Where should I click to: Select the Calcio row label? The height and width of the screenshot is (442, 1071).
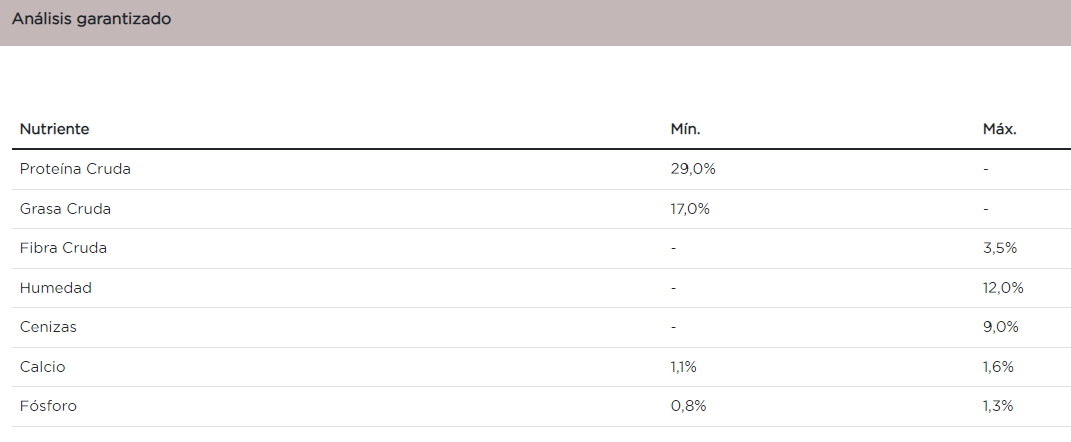pos(43,367)
